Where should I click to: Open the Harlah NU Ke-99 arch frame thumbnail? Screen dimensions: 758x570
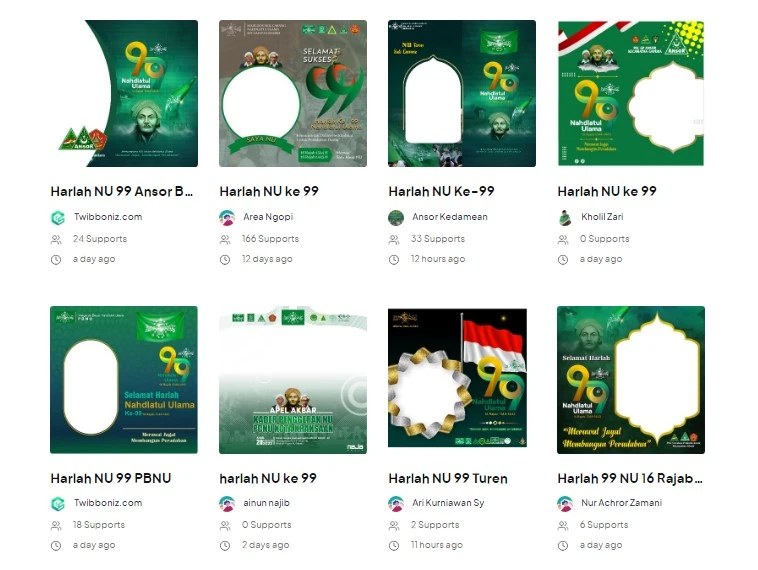coord(462,93)
